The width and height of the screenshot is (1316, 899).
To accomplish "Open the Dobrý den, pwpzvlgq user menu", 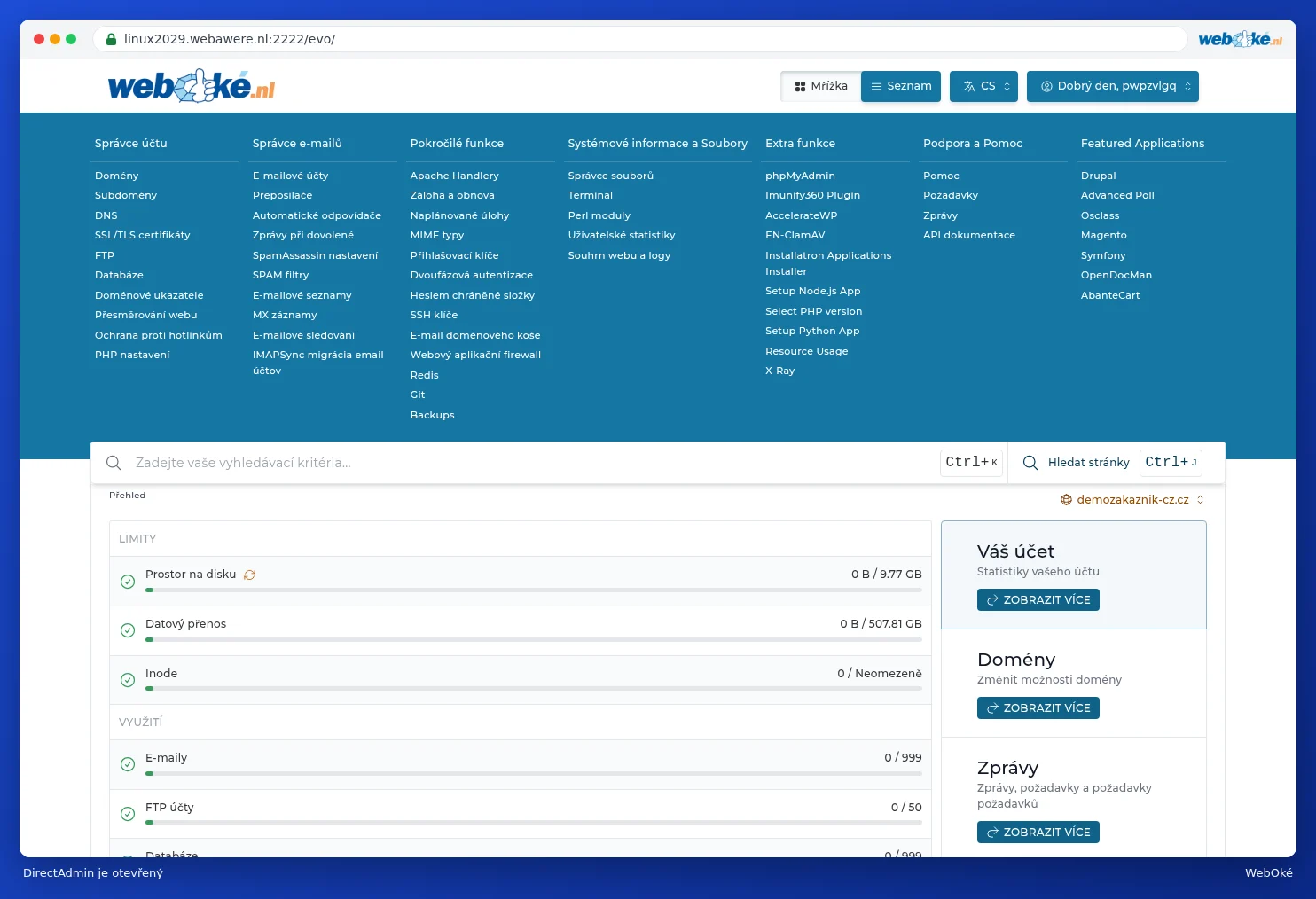I will pos(1113,86).
